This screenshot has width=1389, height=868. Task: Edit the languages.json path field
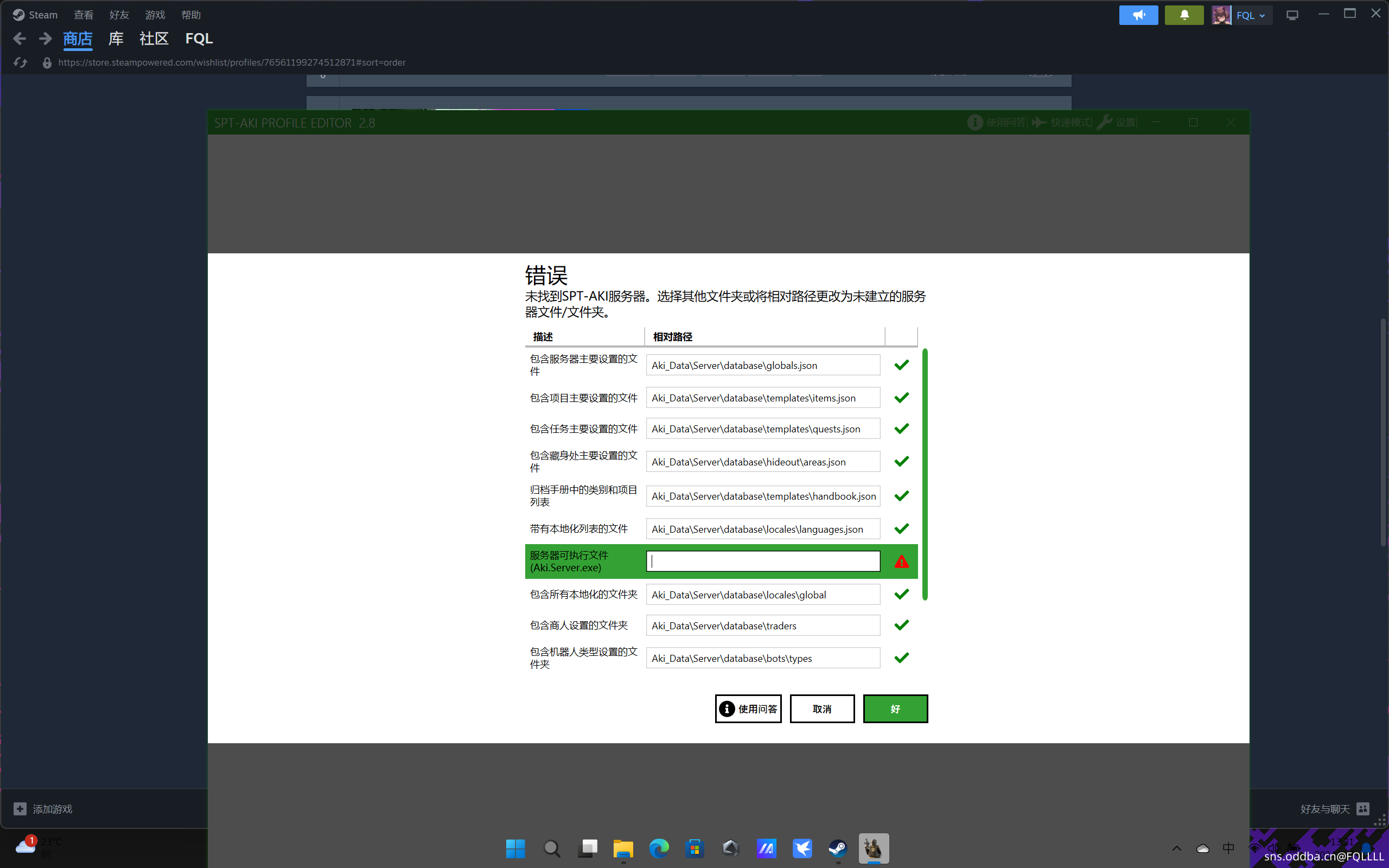763,529
